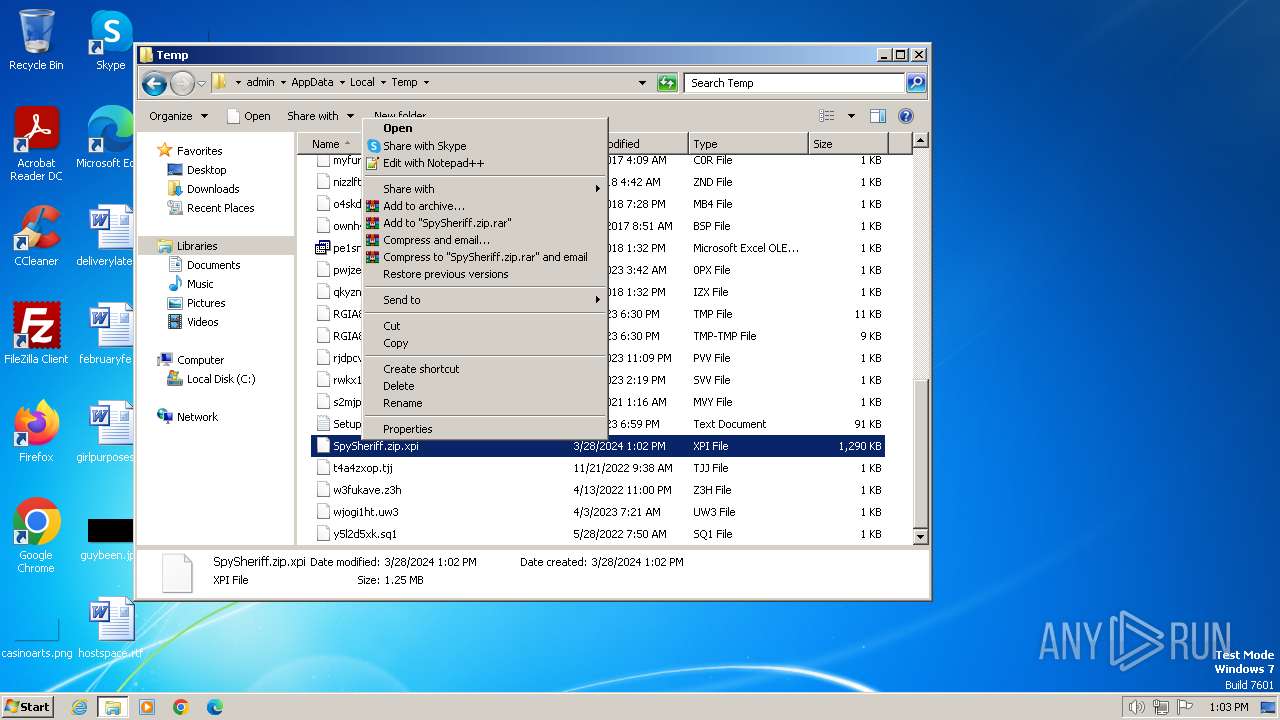Open Google Chrome desktop shortcut
This screenshot has width=1280, height=720.
[x=36, y=536]
